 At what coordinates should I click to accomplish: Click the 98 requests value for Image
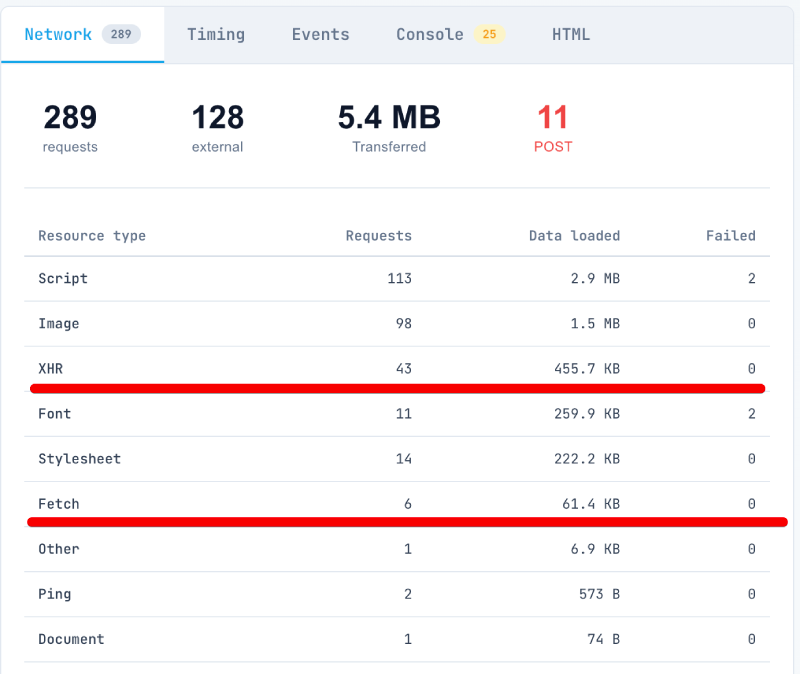[x=404, y=323]
